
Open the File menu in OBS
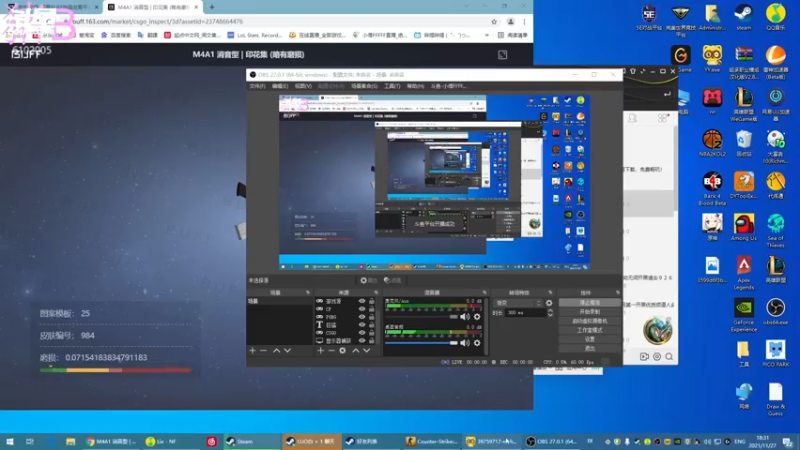tap(257, 86)
